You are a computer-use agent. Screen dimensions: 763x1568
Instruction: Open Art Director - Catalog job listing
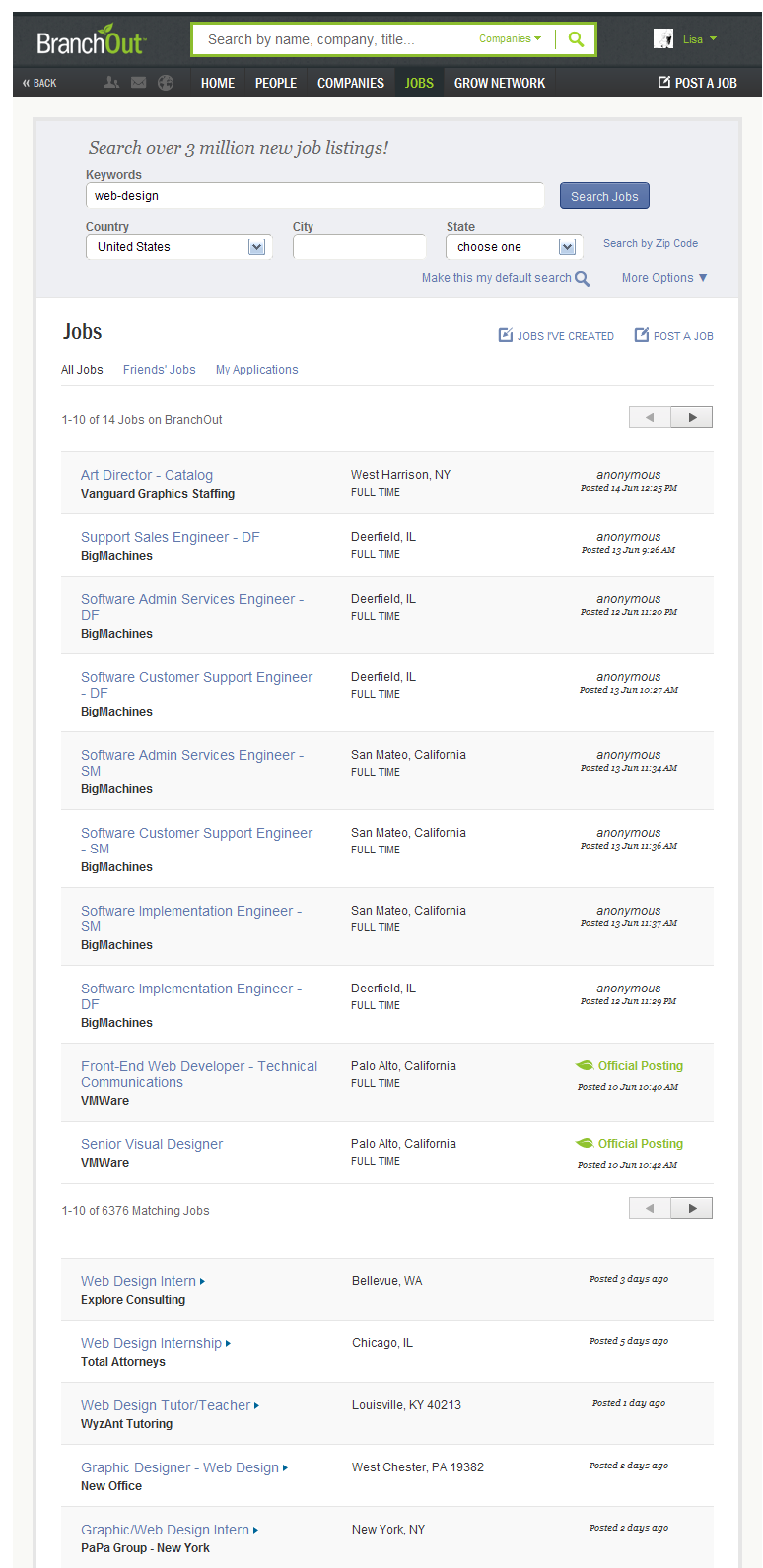click(x=147, y=475)
